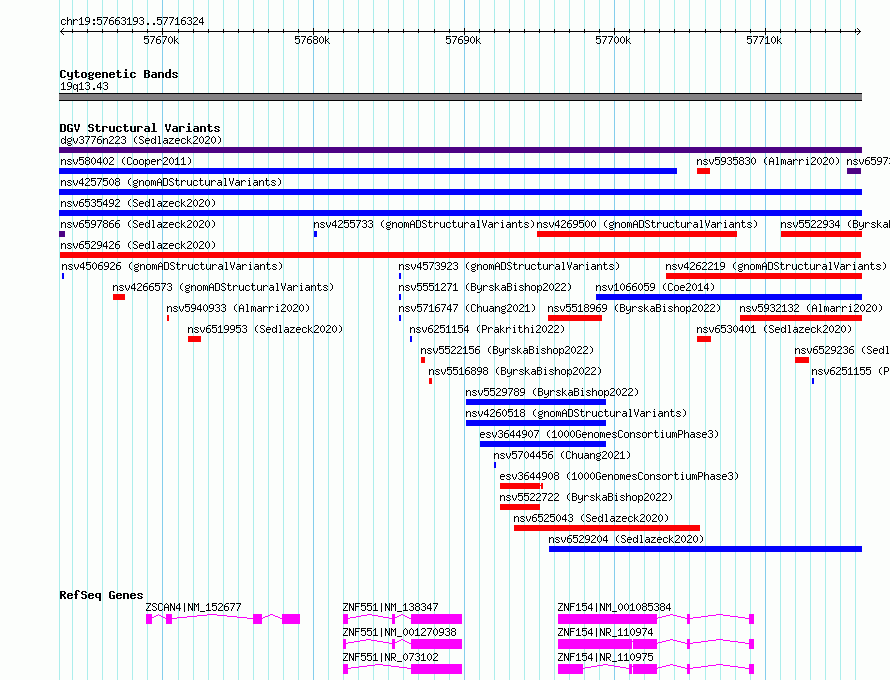
Task: Select the blue nsv6529204 variant bar
Action: tap(706, 549)
